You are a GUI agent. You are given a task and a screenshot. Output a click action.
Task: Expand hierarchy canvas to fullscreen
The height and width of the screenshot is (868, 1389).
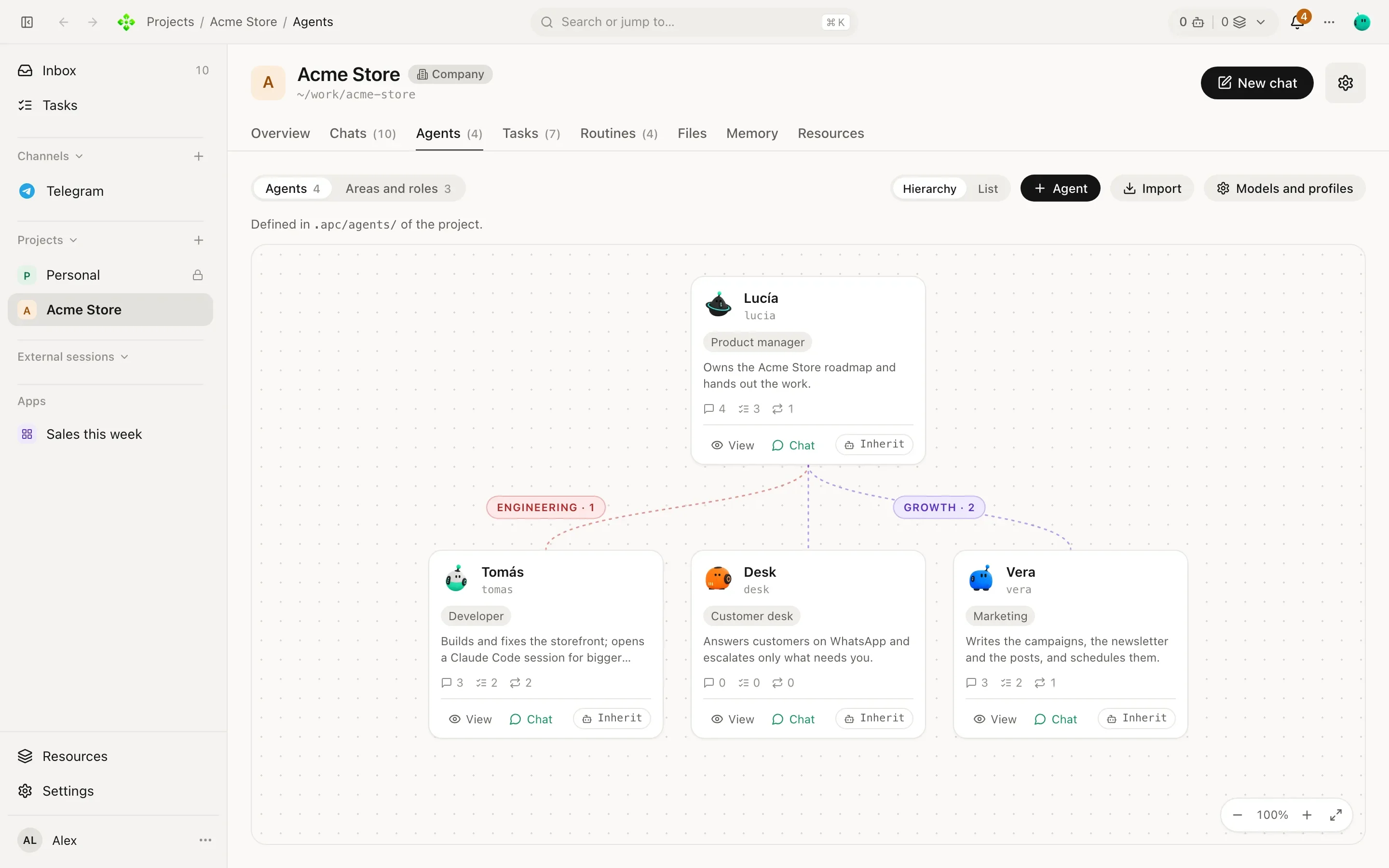(1335, 814)
